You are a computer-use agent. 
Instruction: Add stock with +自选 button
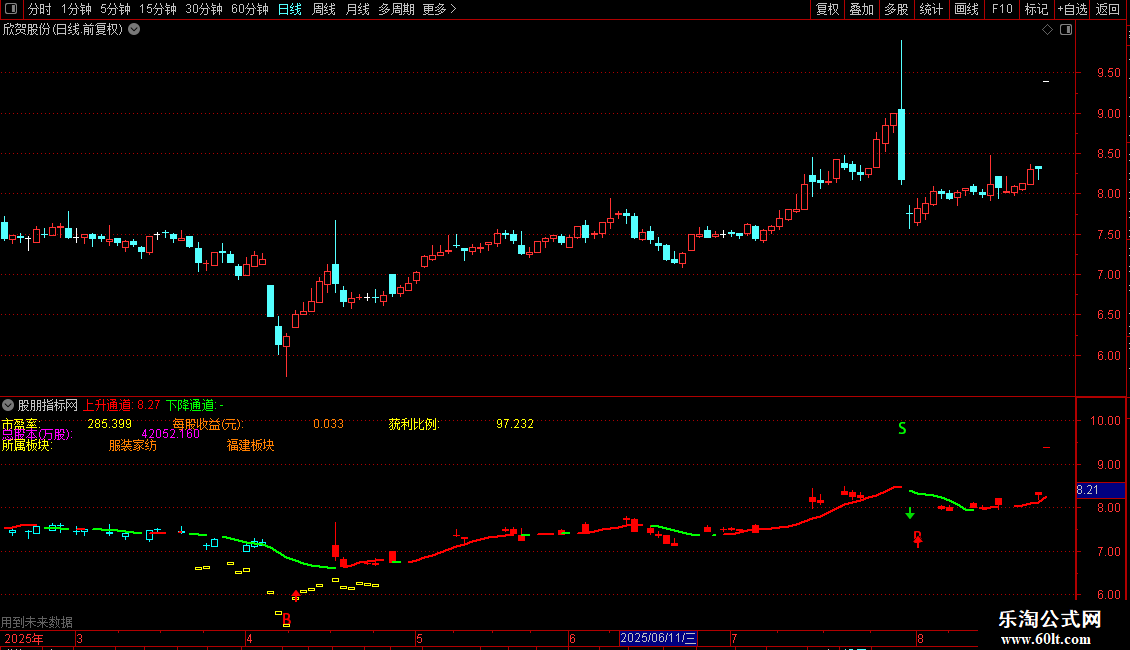(x=1072, y=9)
